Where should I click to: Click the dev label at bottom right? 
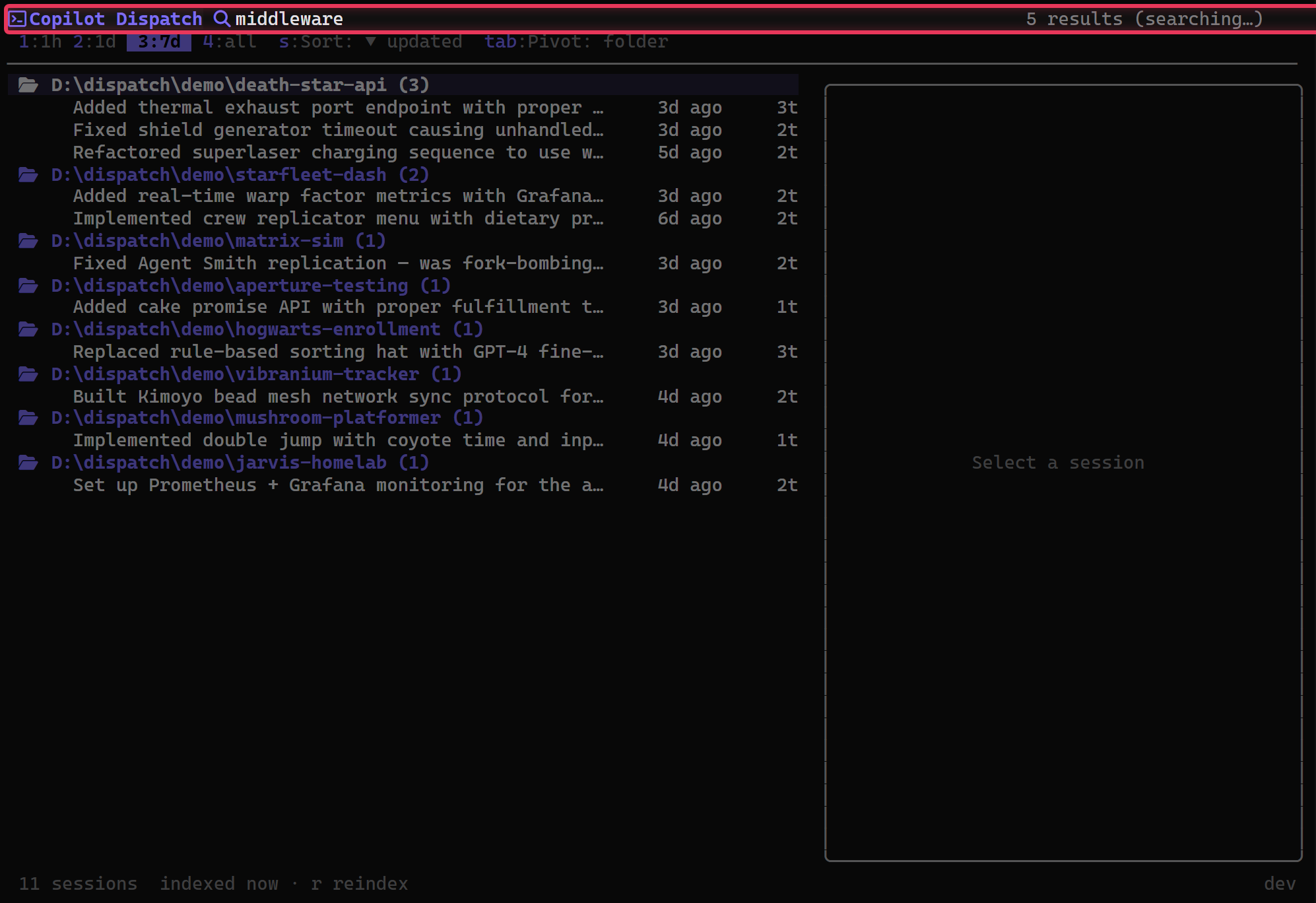coord(1280,884)
